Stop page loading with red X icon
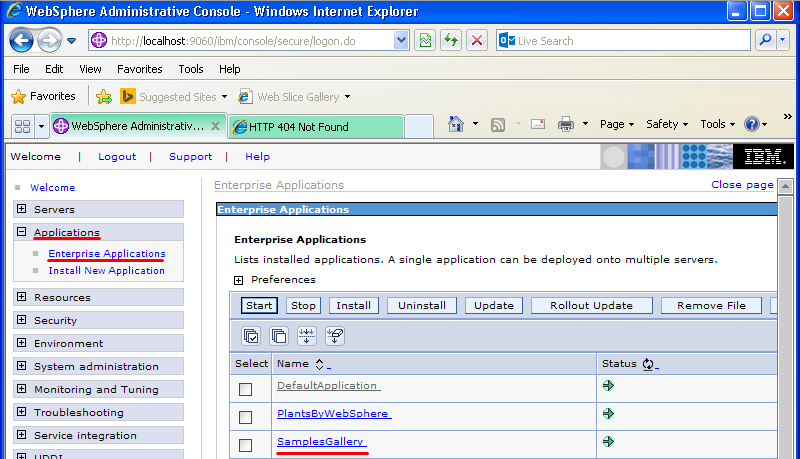 pyautogui.click(x=477, y=41)
